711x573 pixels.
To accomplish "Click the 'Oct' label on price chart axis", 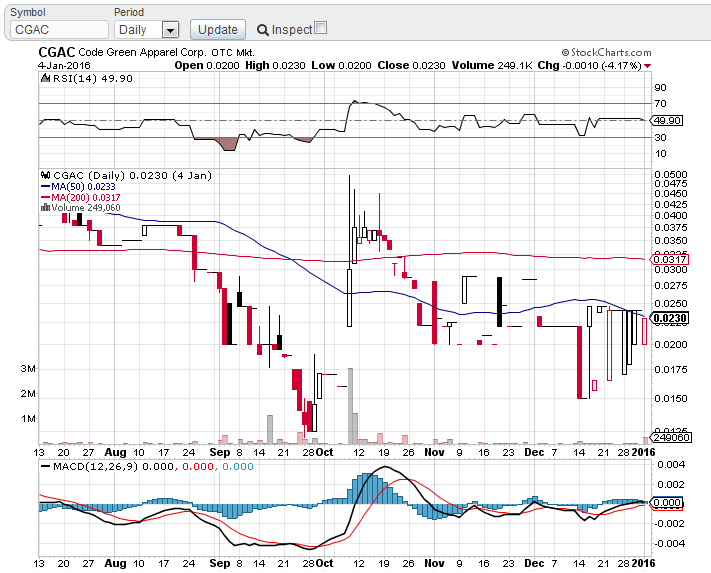I will pos(325,452).
